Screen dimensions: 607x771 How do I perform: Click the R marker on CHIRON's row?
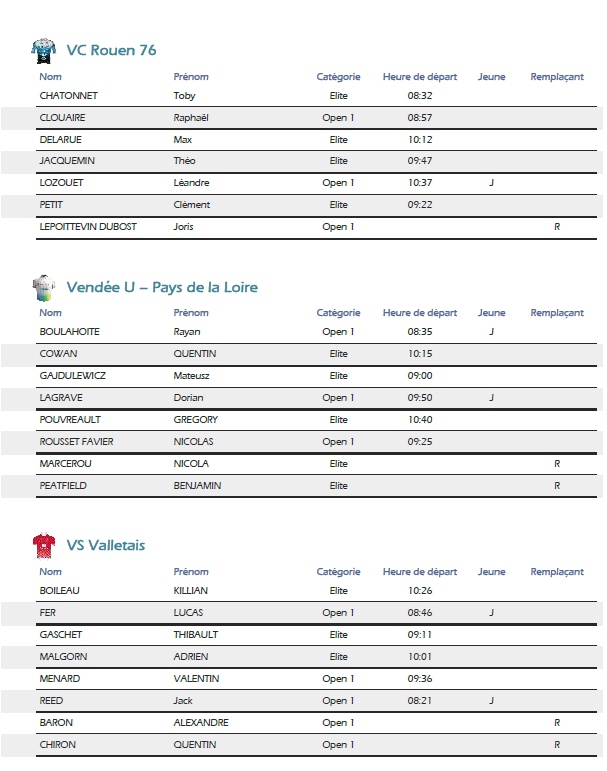[x=557, y=745]
